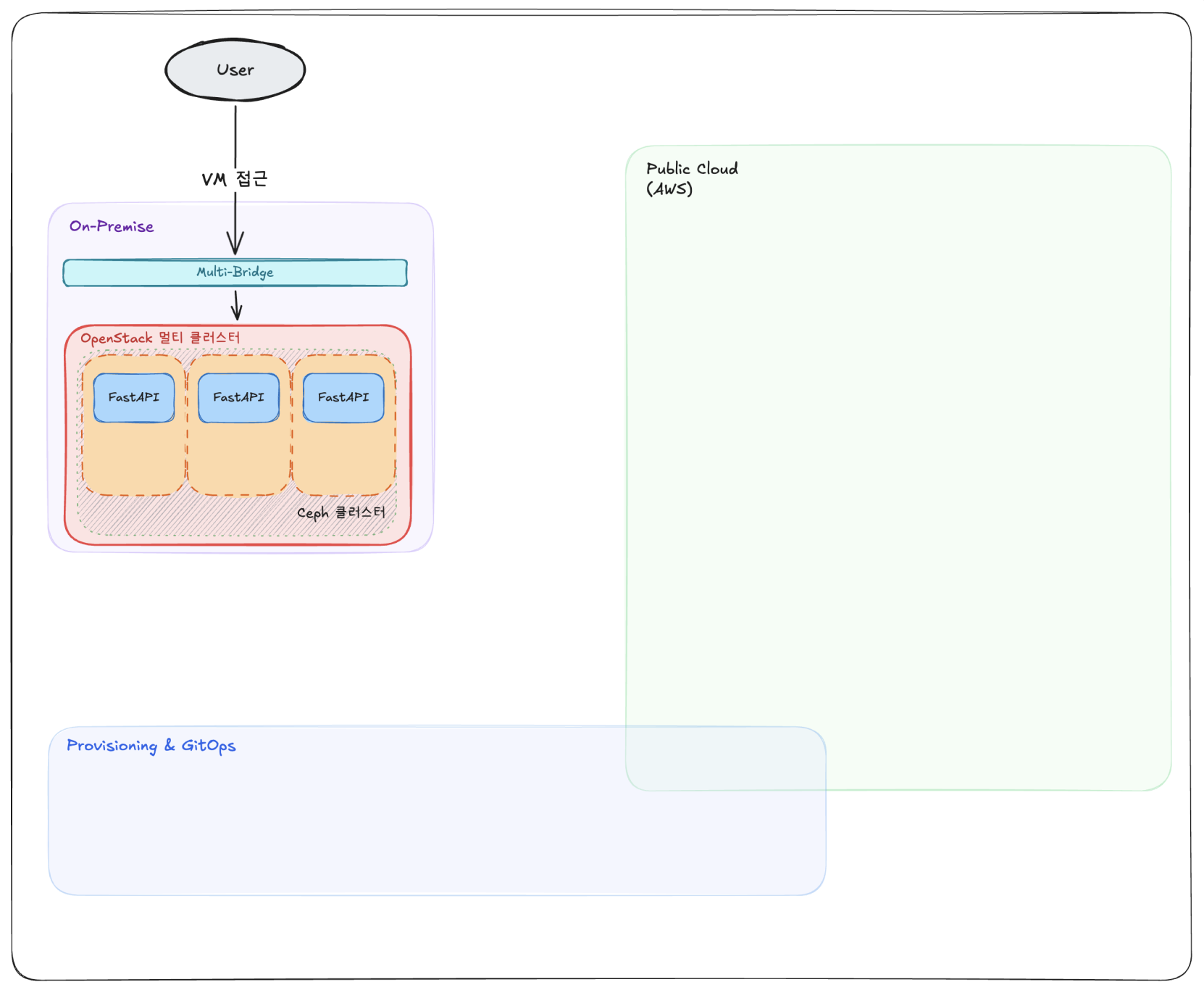The height and width of the screenshot is (990, 1204).
Task: Select the 'VM 접근' arrow label
Action: point(235,179)
